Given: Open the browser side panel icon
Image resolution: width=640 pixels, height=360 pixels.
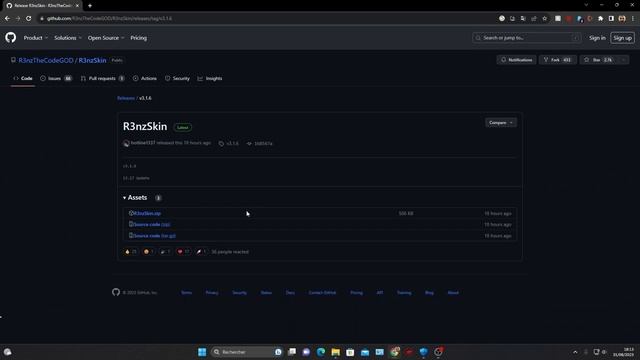Looking at the screenshot, I should (x=611, y=18).
